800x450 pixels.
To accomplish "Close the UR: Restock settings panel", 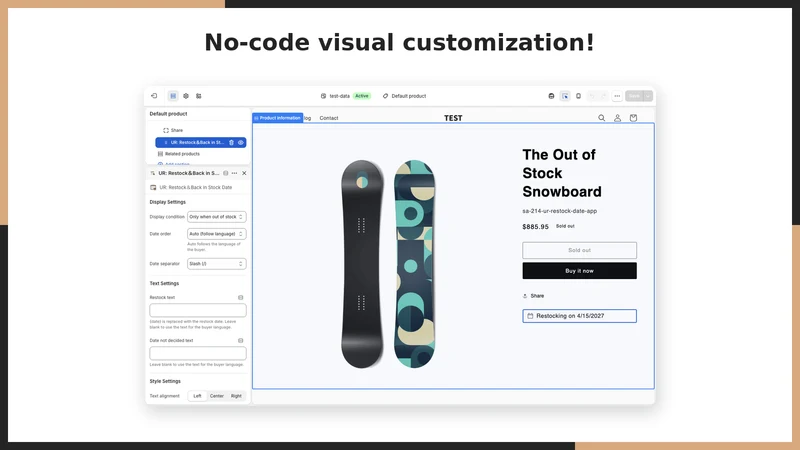I will [244, 173].
